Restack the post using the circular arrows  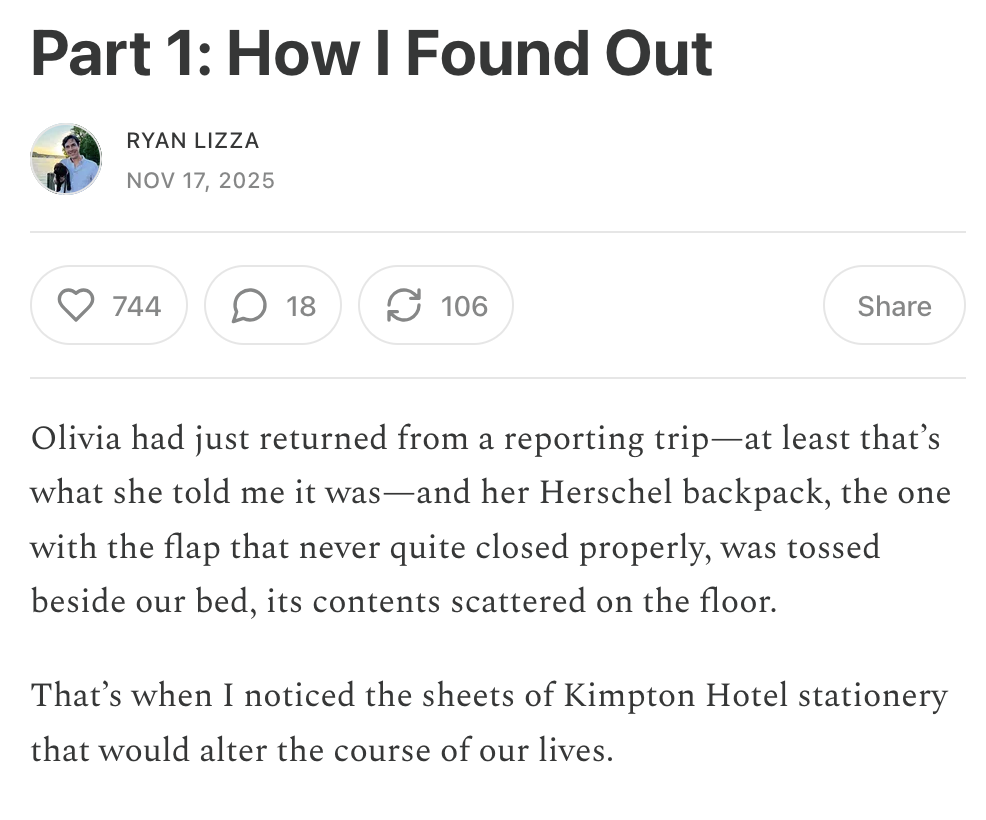click(404, 305)
